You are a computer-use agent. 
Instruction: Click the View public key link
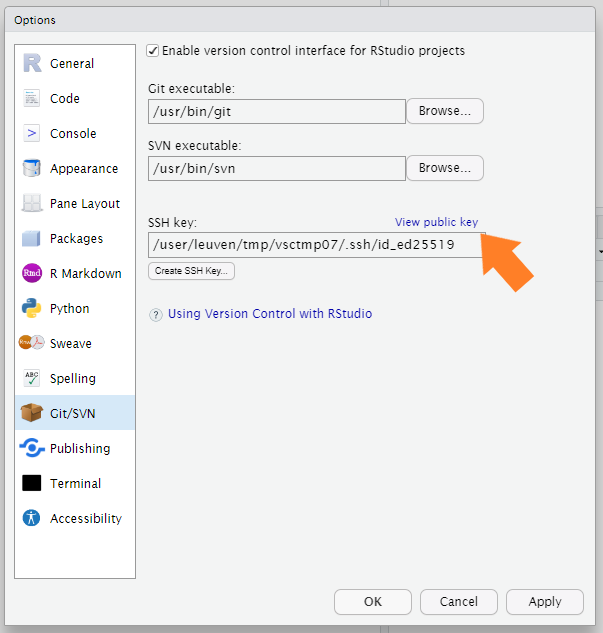[436, 222]
